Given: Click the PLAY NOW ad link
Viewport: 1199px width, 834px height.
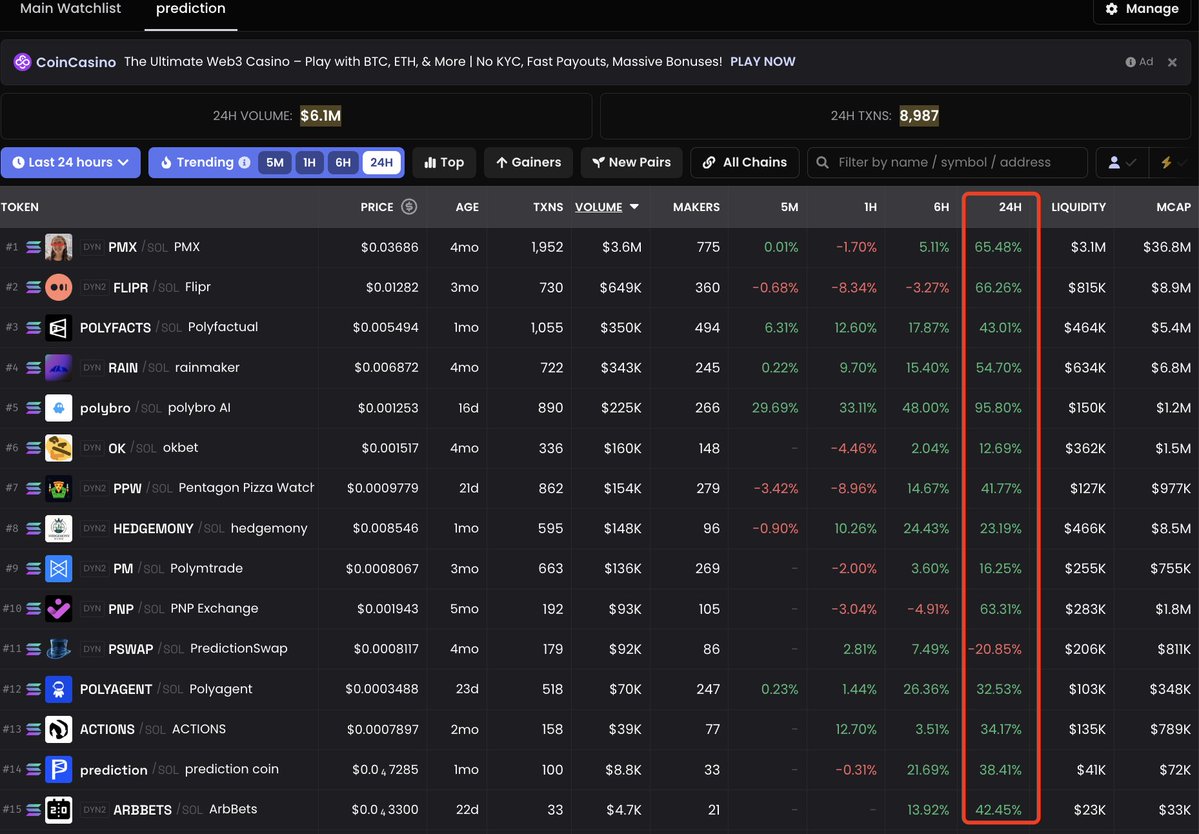Looking at the screenshot, I should pyautogui.click(x=762, y=62).
